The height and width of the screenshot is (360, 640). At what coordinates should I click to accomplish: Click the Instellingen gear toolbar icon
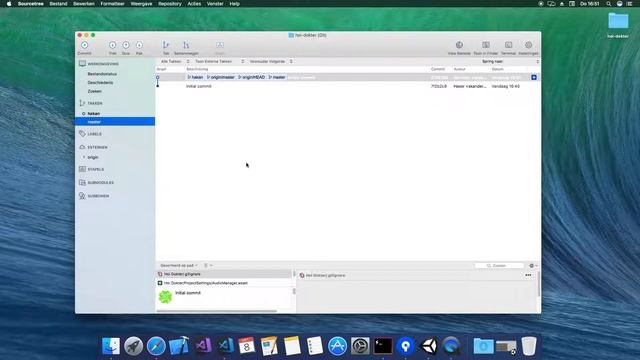click(x=529, y=45)
